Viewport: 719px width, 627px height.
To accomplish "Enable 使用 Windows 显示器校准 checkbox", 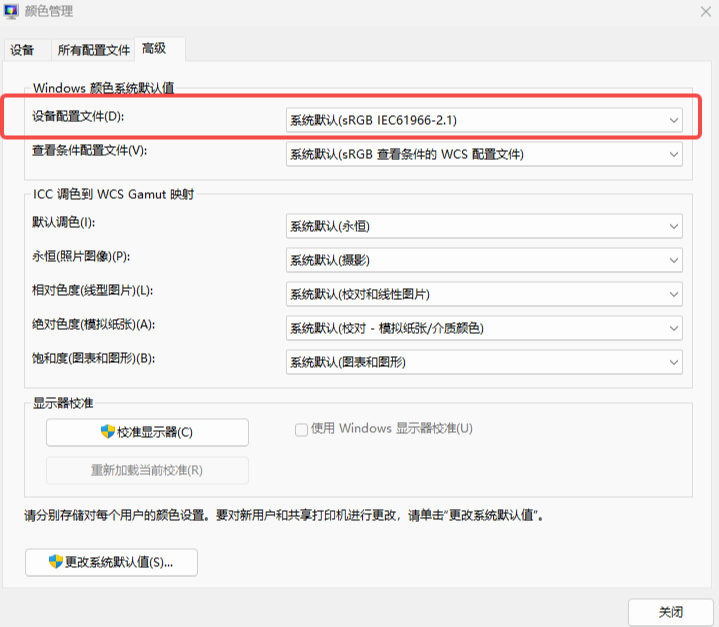I will coord(301,430).
